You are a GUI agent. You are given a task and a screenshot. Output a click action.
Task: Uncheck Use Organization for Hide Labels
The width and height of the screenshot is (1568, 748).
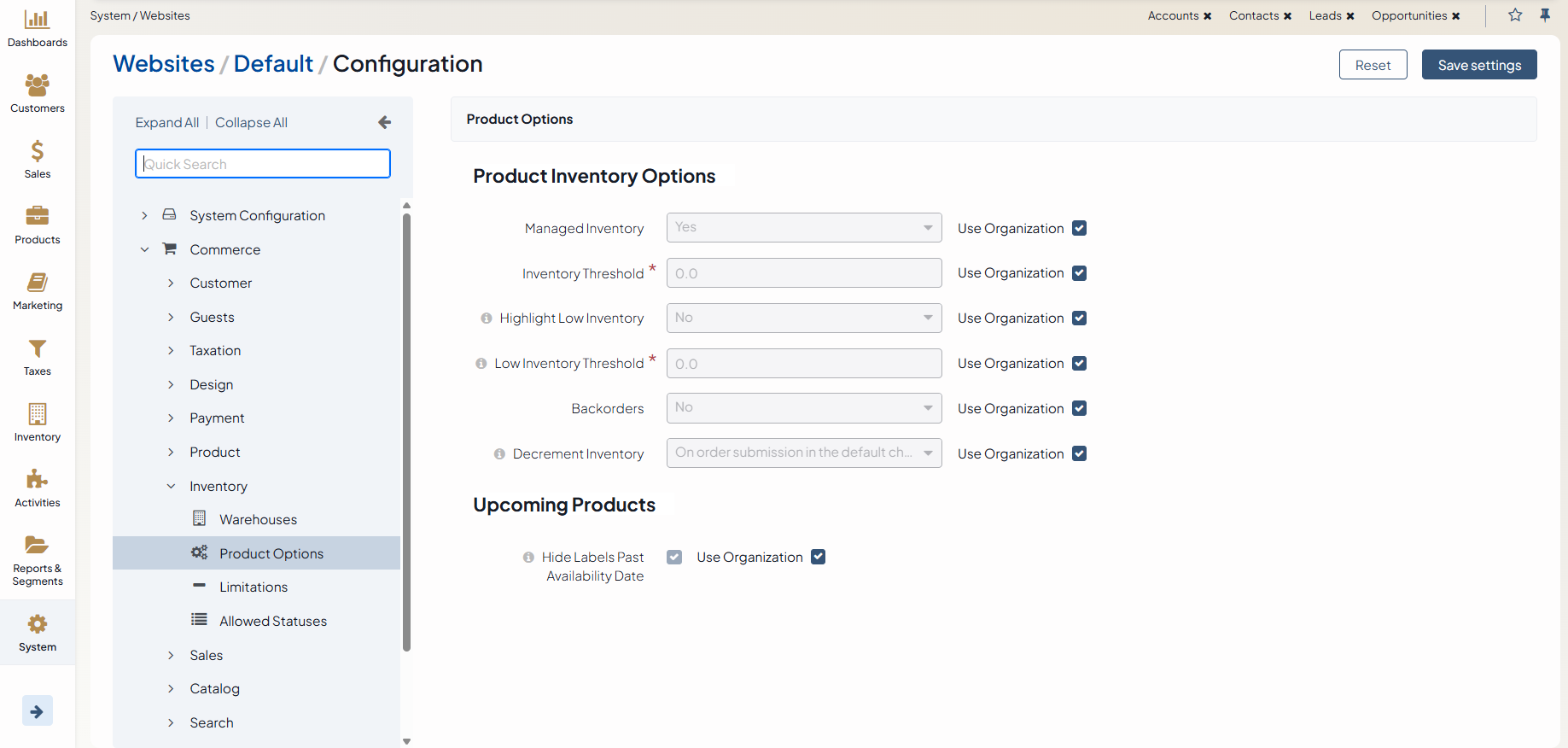(818, 557)
